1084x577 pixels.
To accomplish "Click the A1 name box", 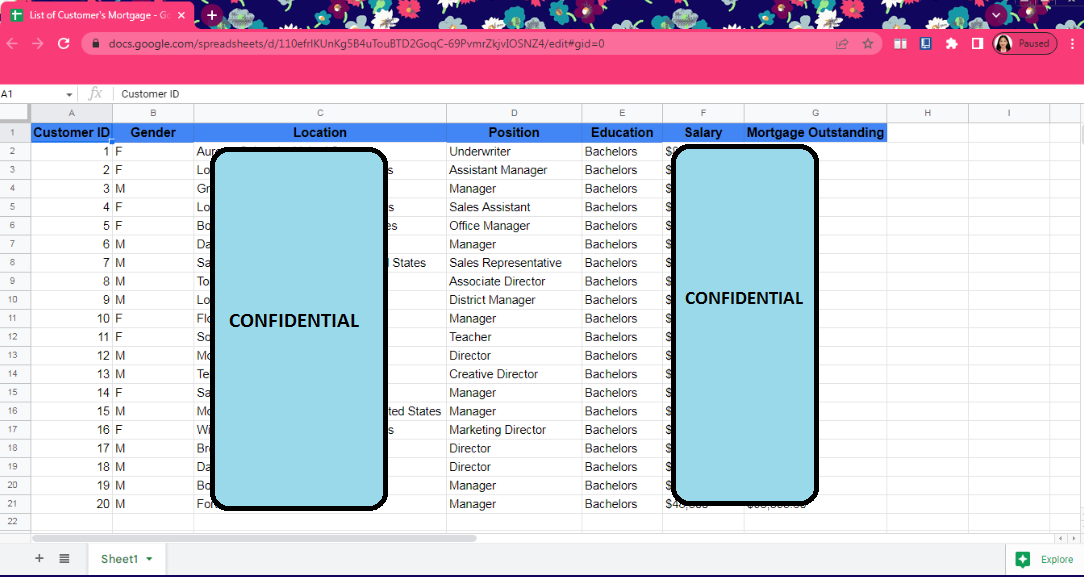I will [31, 94].
